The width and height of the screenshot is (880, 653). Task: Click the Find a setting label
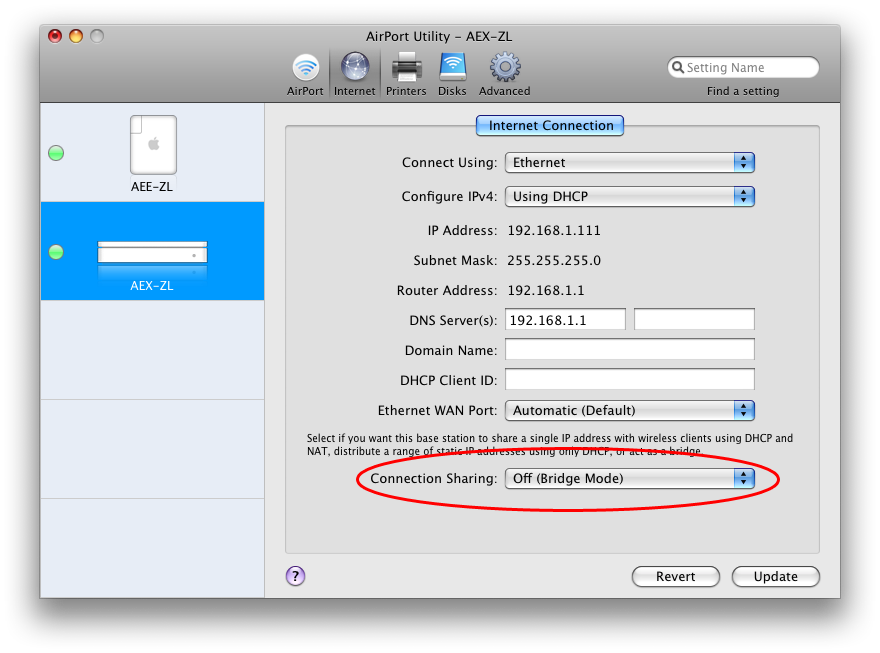point(743,91)
